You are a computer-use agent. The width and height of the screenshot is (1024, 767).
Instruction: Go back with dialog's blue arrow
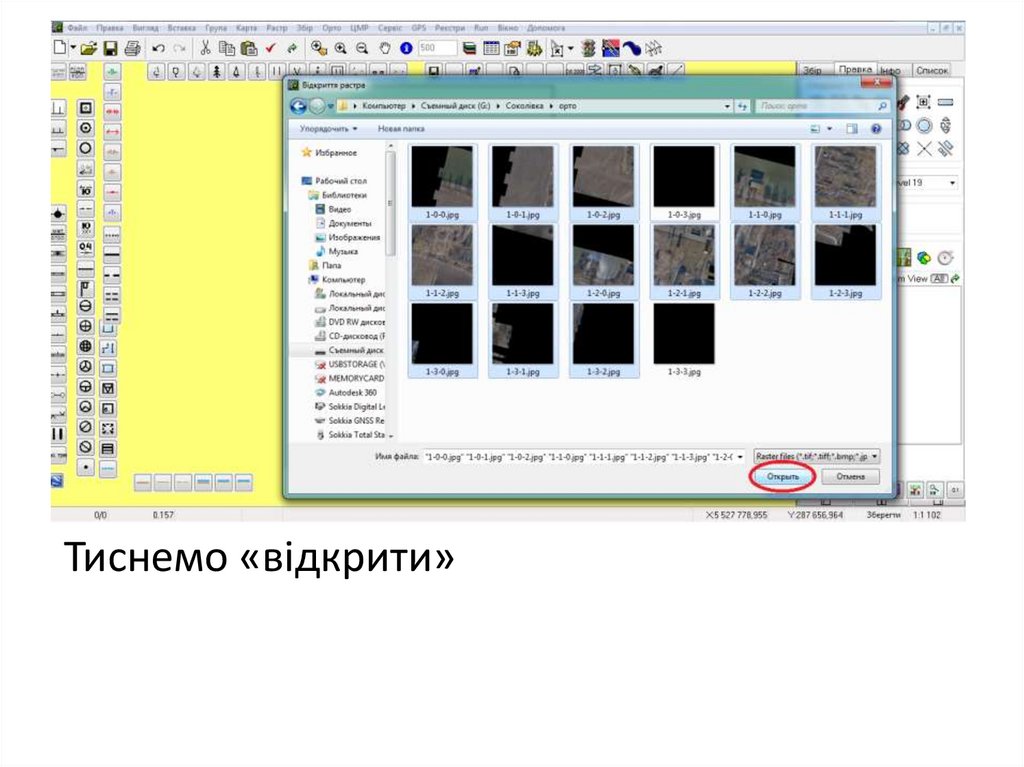(x=298, y=106)
